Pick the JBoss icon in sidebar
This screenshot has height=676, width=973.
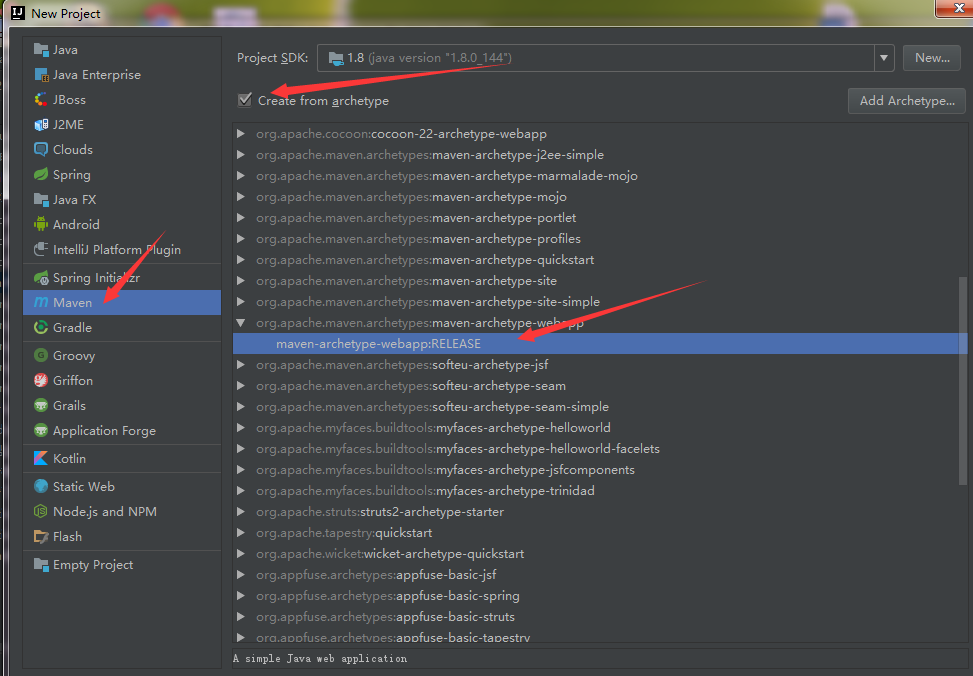pyautogui.click(x=41, y=99)
